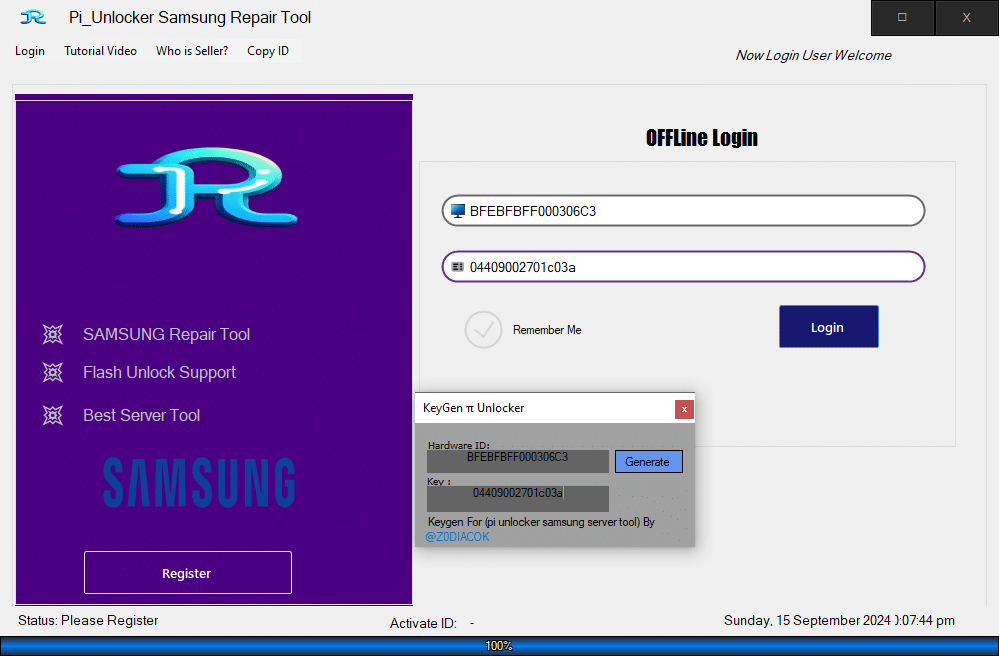
Task: Click the spark icon beside Flash Unlock Support
Action: (53, 372)
